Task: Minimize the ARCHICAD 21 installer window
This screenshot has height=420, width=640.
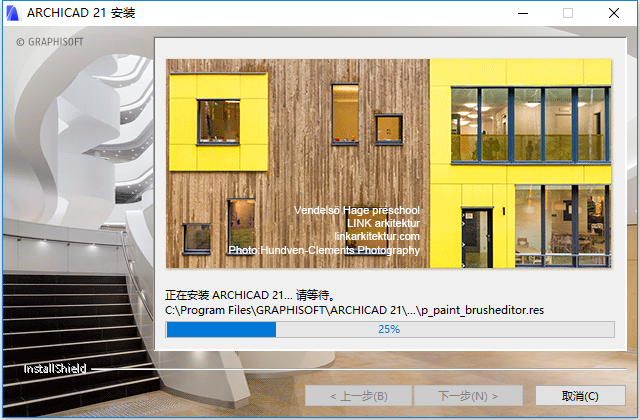Action: click(x=523, y=13)
